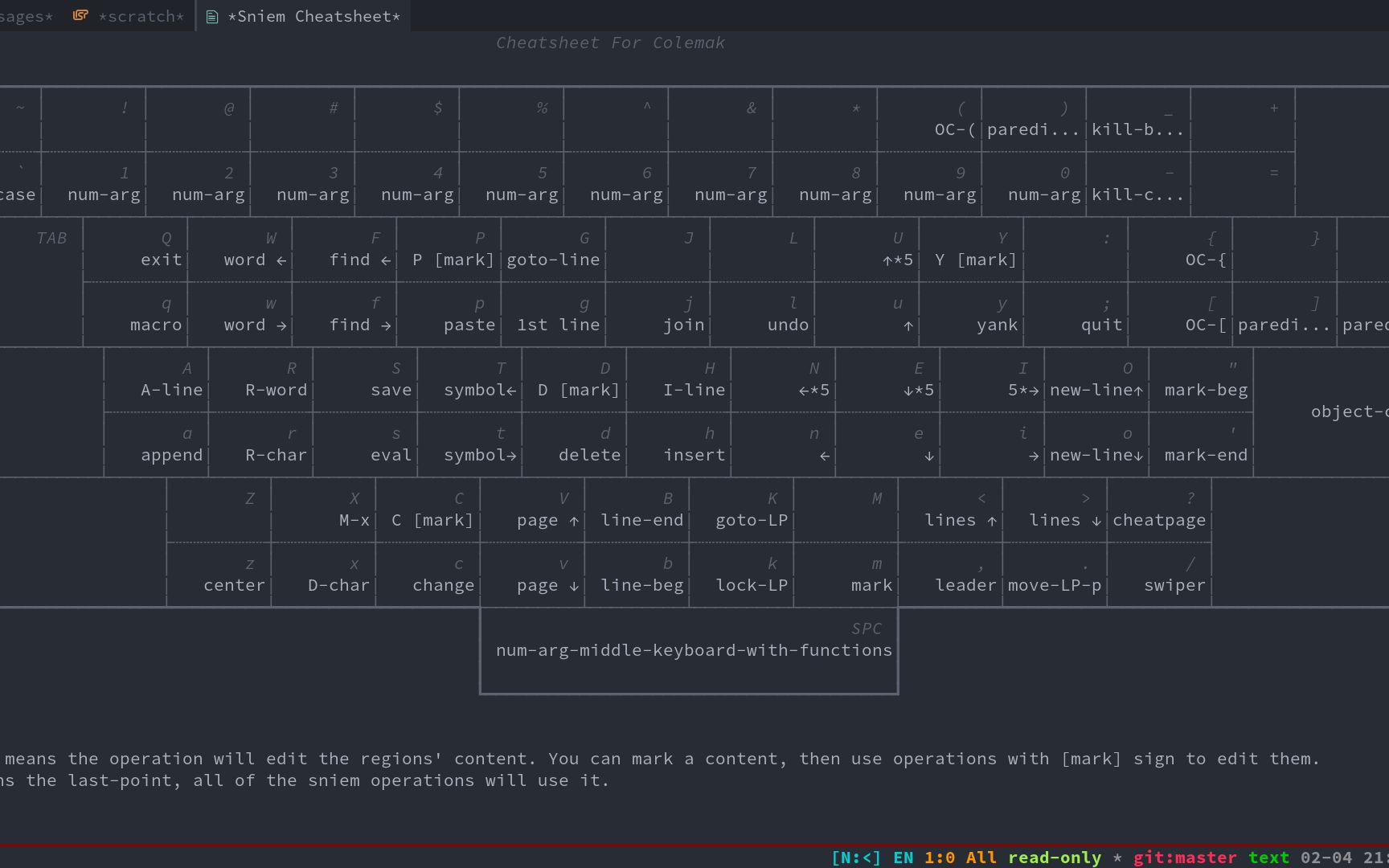Click the 'join' key cell
This screenshot has width=1389, height=868.
pyautogui.click(x=658, y=314)
